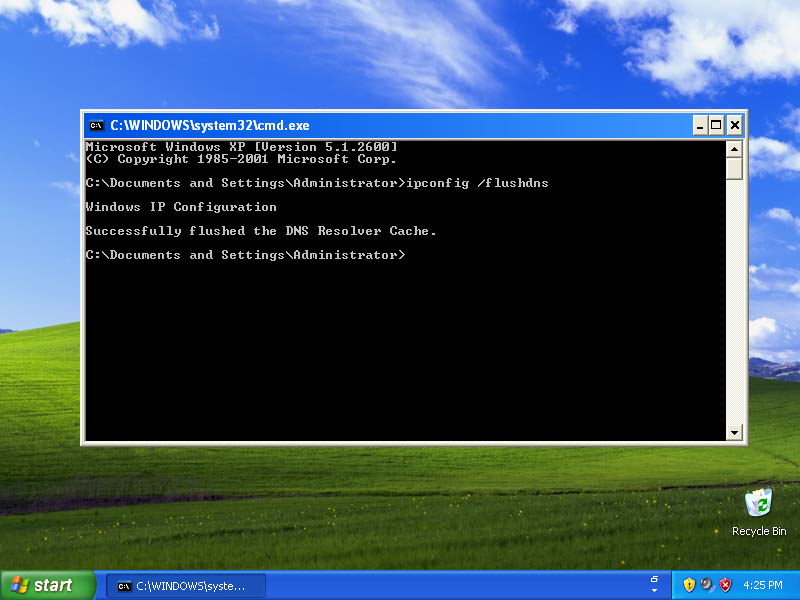Click the console vertical scrollbar thumb
Viewport: 800px width, 600px height.
pyautogui.click(x=734, y=168)
